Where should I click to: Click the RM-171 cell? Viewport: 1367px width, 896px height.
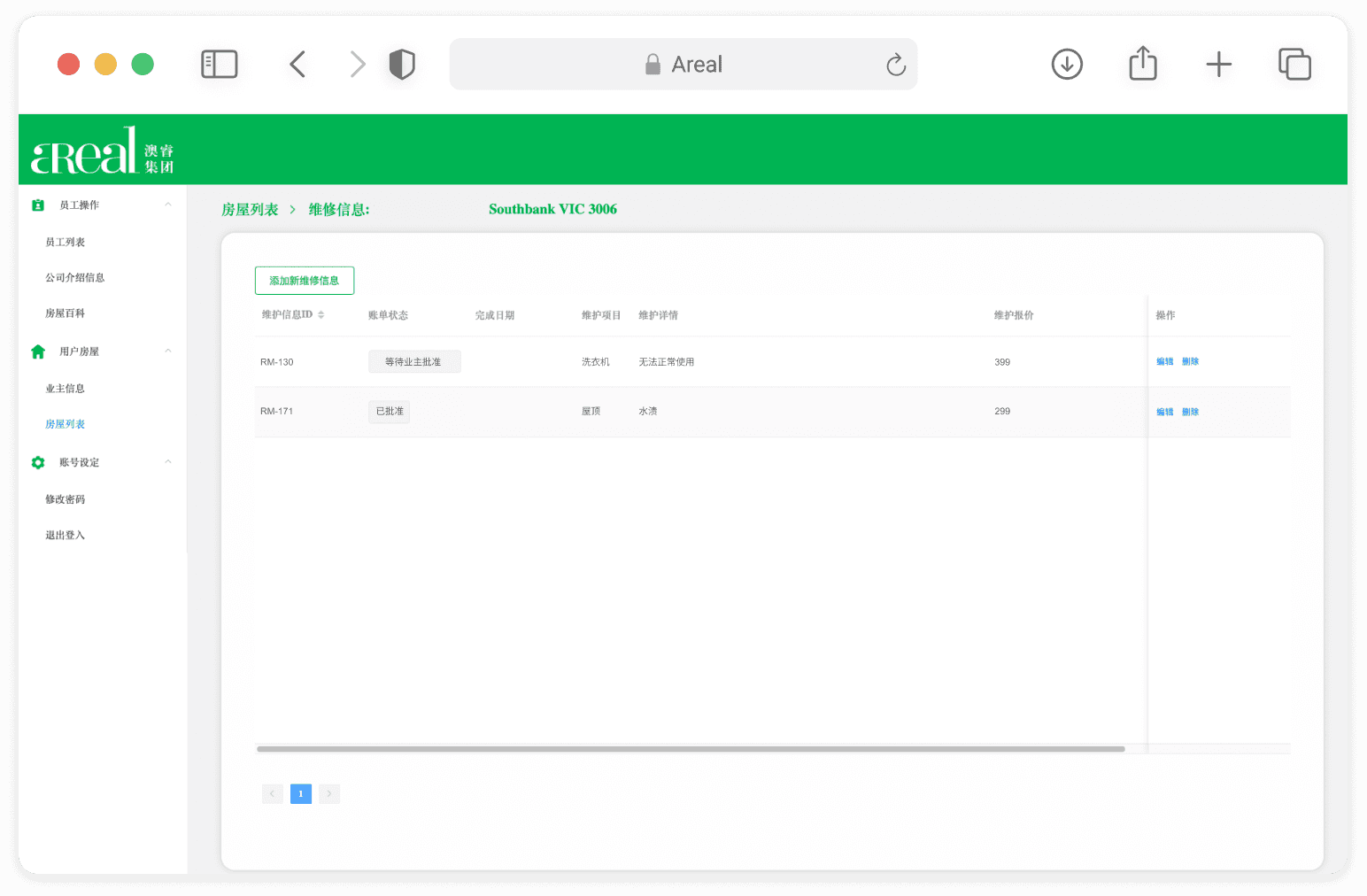click(277, 412)
